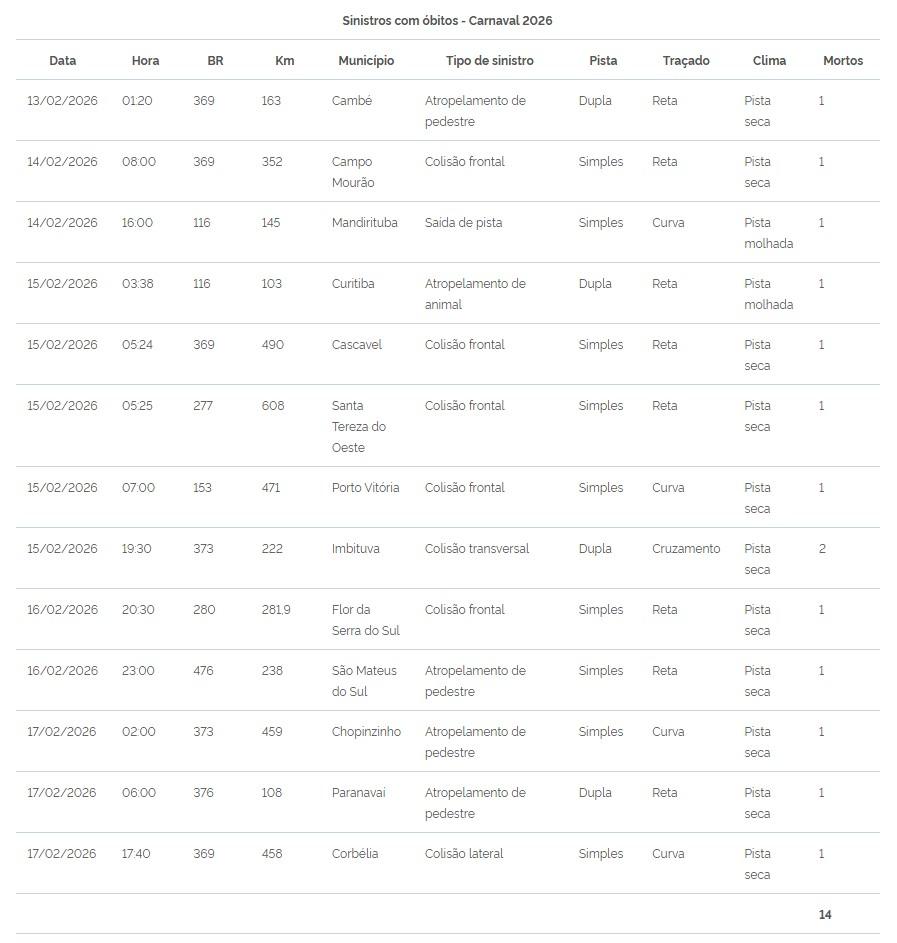
Task: Click the 'Colisão lateral' cell
Action: click(463, 854)
